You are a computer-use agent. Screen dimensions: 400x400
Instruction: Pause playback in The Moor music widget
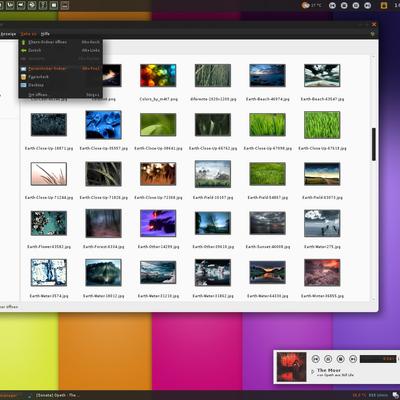tap(328, 359)
